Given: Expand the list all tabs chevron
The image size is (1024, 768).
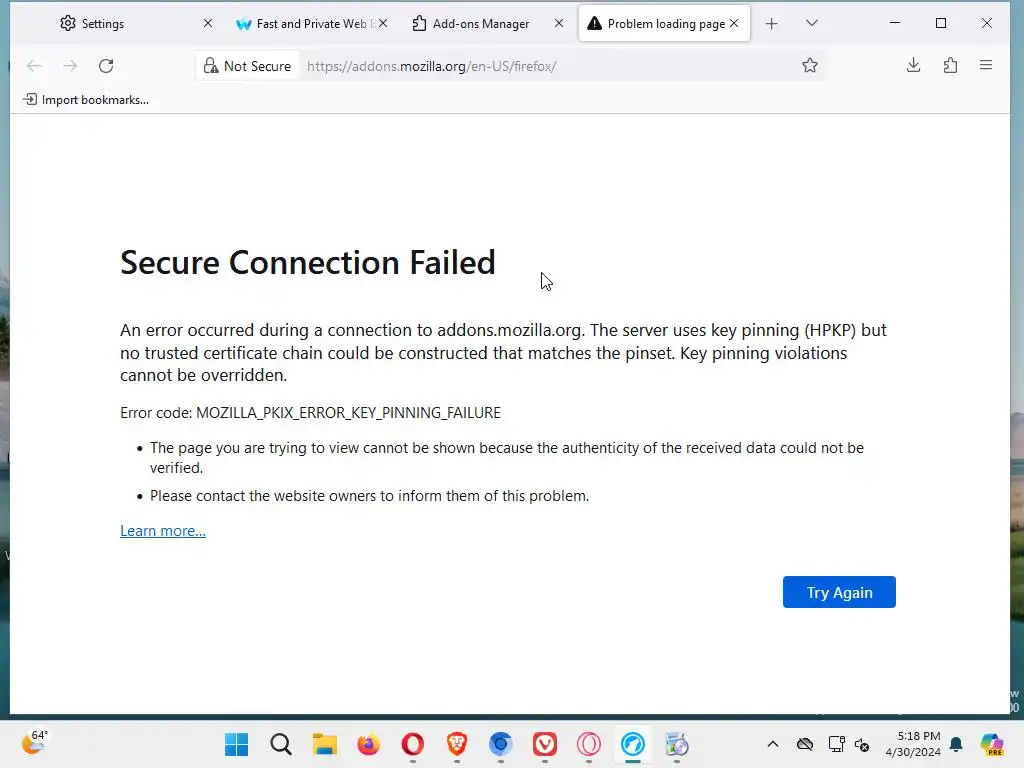Looking at the screenshot, I should click(811, 23).
